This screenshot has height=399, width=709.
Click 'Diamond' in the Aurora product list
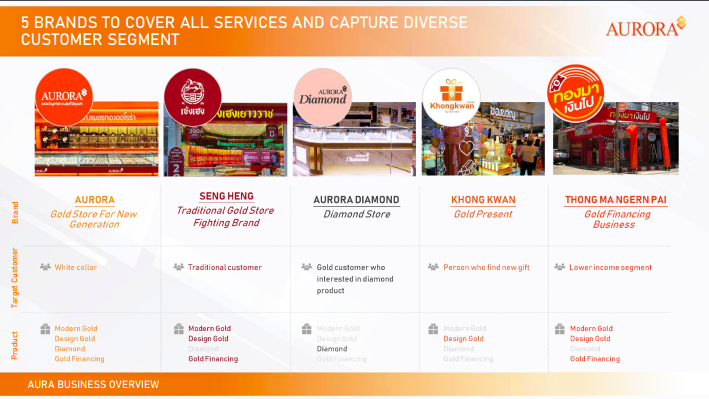[x=70, y=349]
